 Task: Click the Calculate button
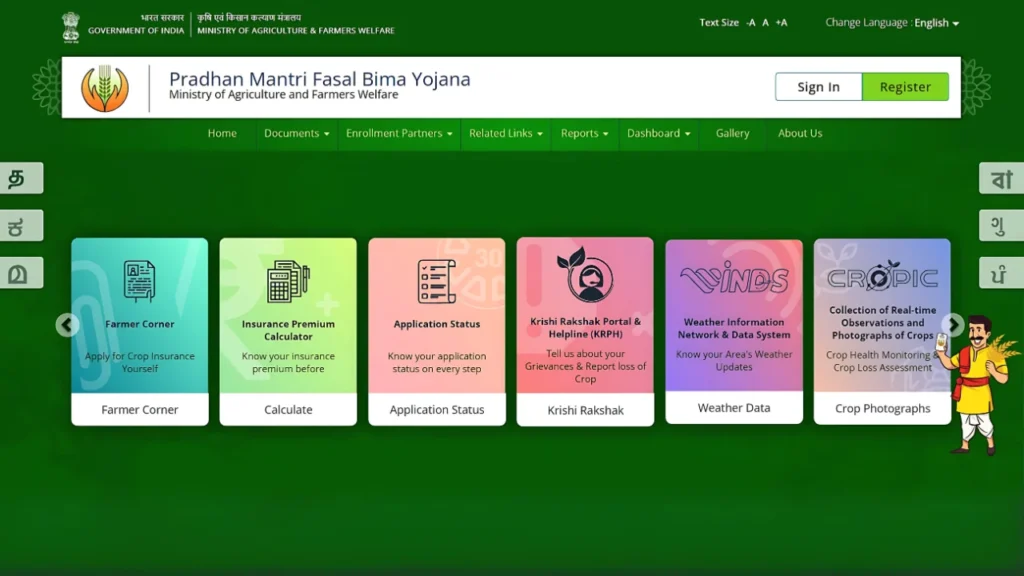(x=288, y=409)
